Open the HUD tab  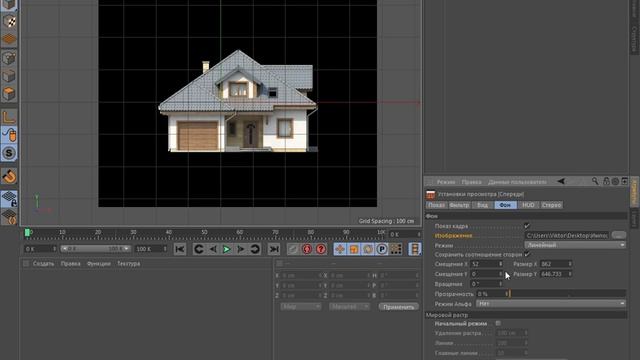point(528,205)
